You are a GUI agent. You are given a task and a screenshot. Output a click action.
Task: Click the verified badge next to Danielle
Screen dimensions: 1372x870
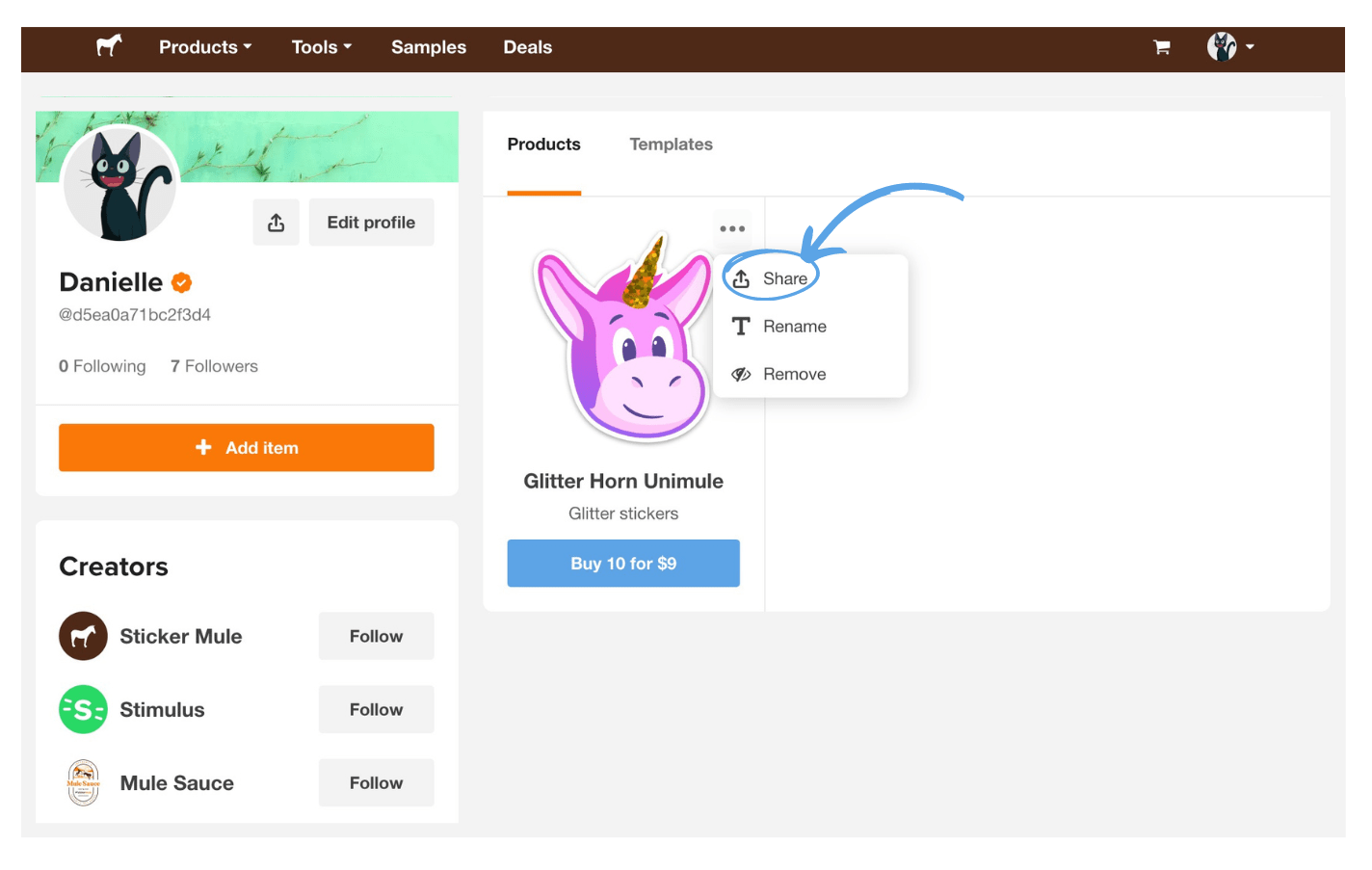click(181, 282)
